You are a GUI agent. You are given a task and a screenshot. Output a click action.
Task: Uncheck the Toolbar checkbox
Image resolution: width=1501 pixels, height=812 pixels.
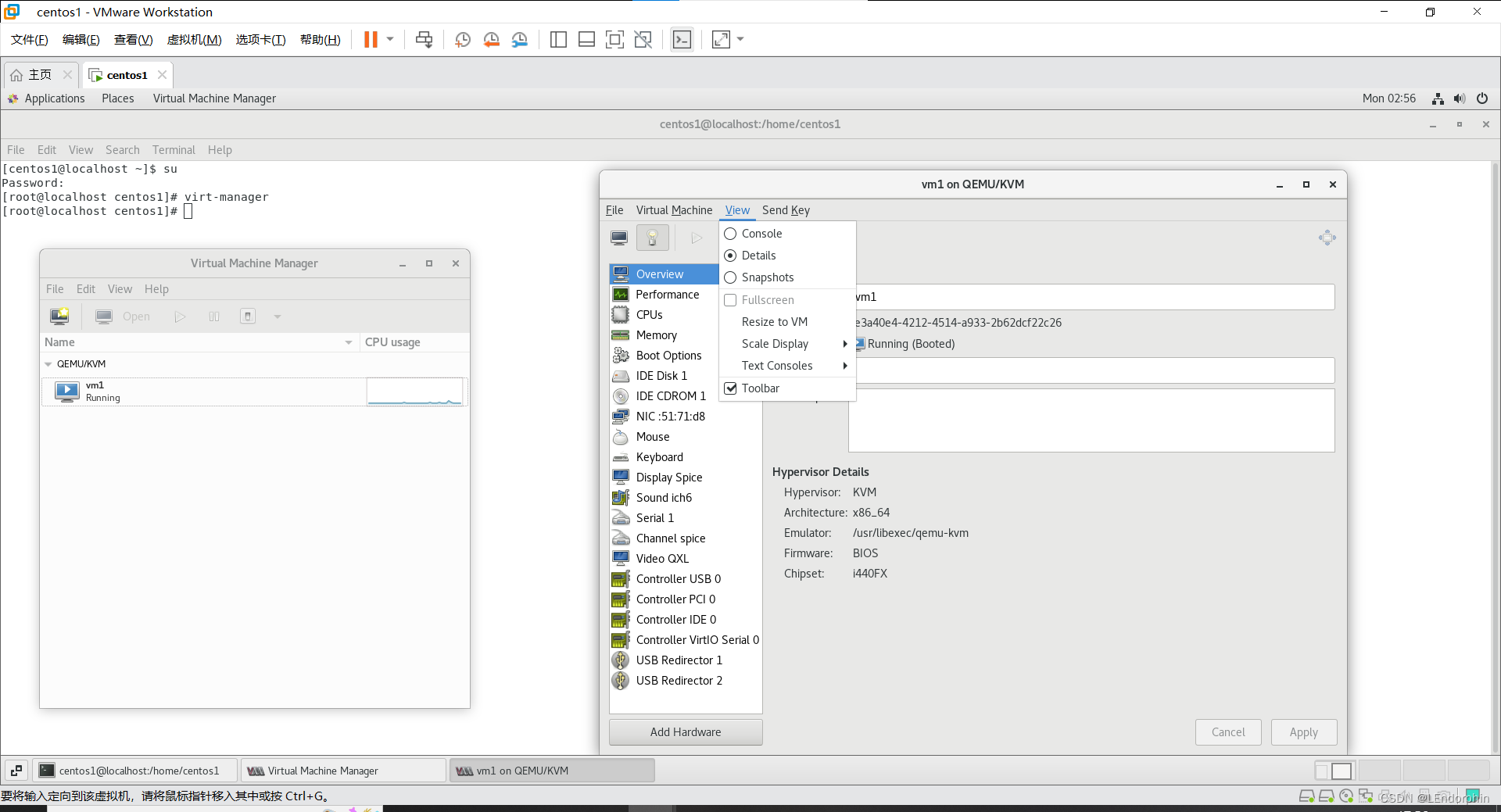click(x=730, y=388)
